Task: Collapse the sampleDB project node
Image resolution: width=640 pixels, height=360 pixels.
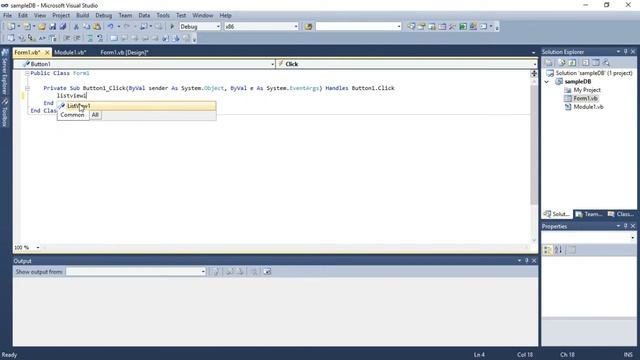Action: [x=547, y=82]
